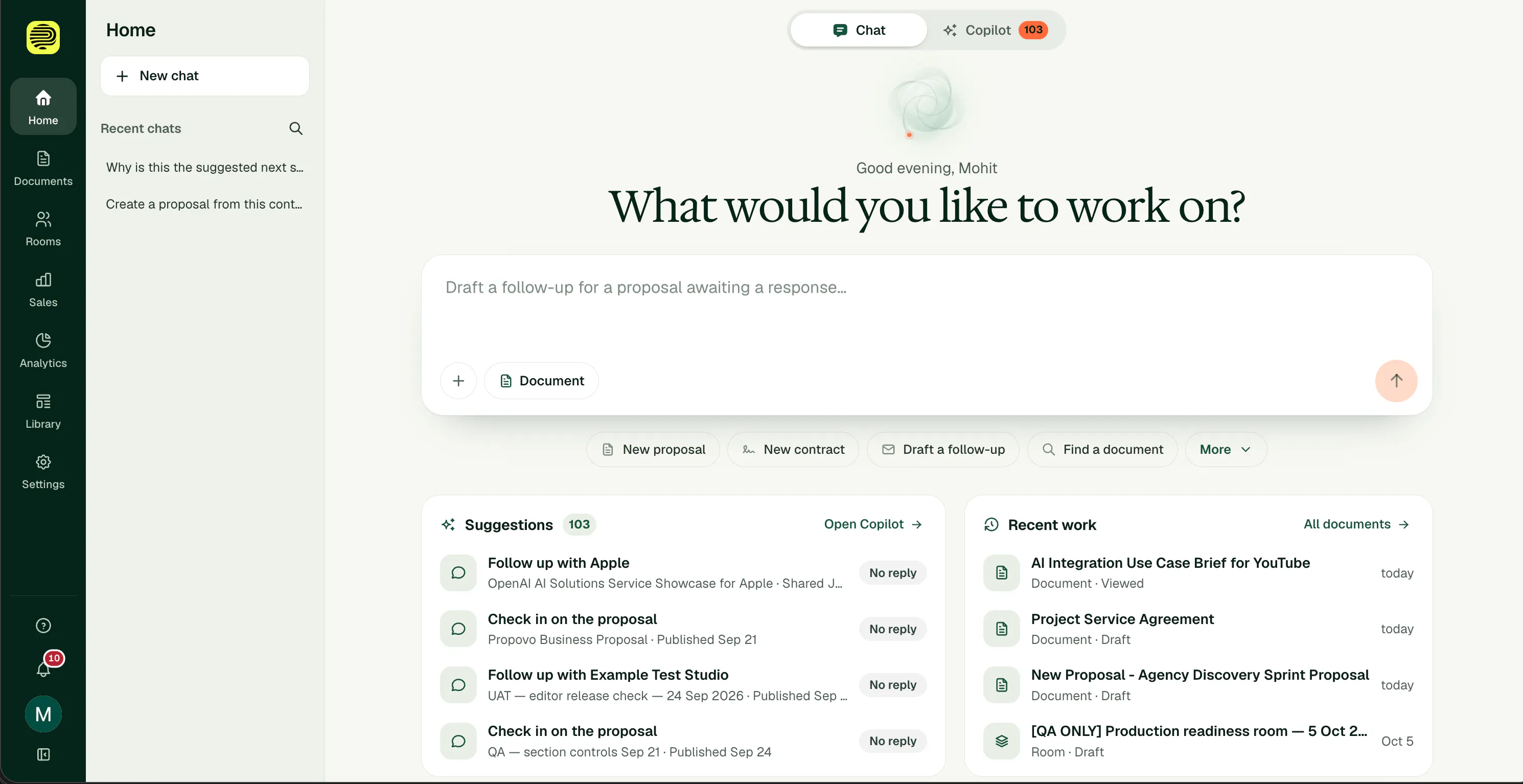This screenshot has height=784, width=1523.
Task: Open the Project Service Agreement document
Action: (x=1198, y=629)
